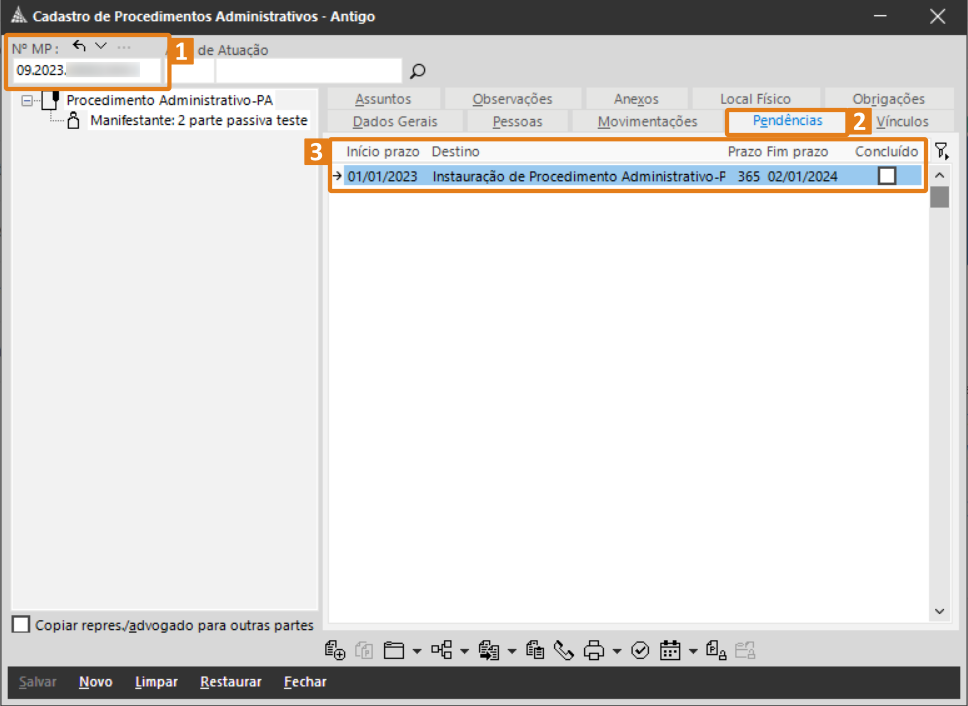Click the person icon next to Manifestante
The image size is (968, 706).
tap(73, 120)
